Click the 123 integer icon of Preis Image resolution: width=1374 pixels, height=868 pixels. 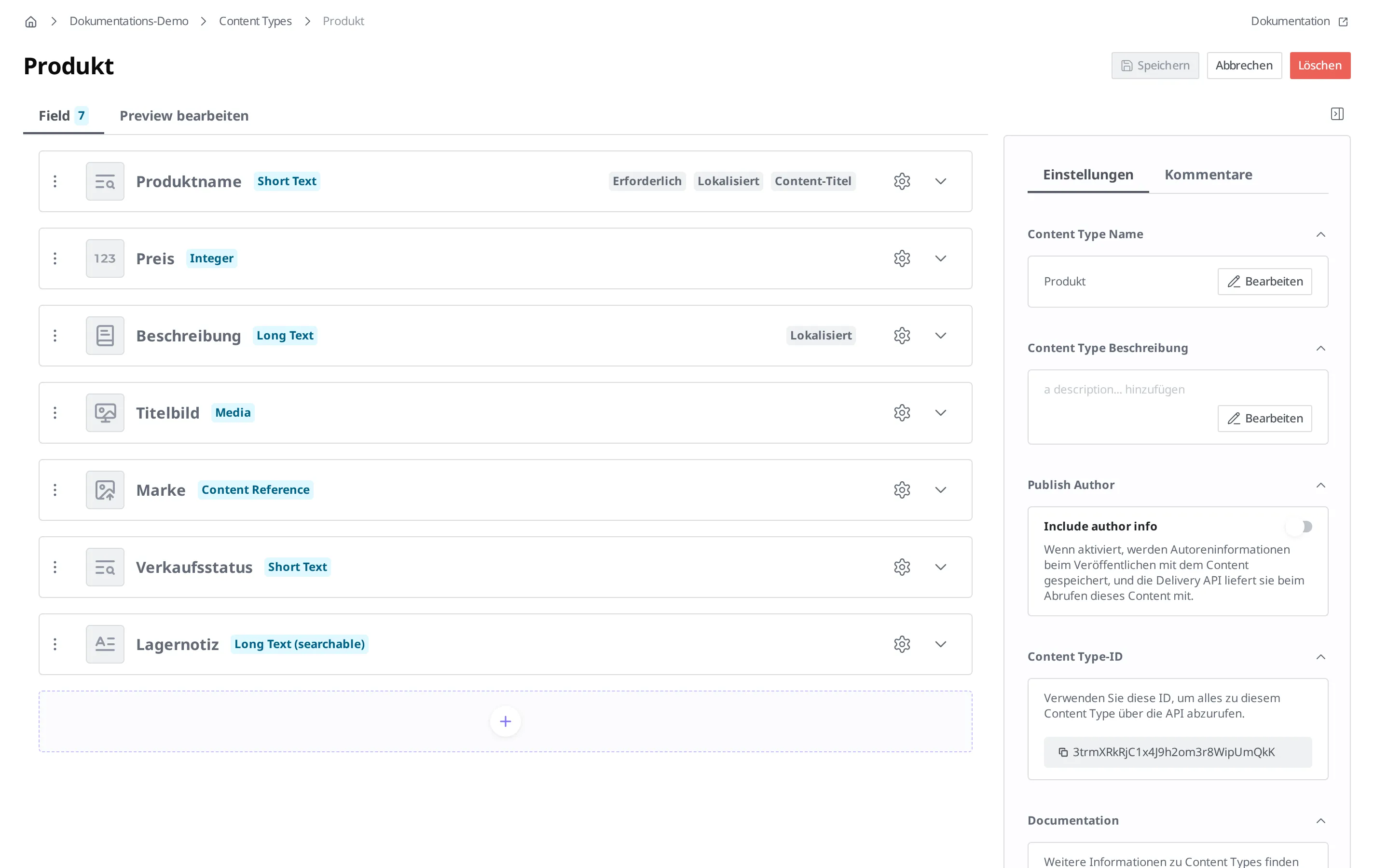coord(105,258)
